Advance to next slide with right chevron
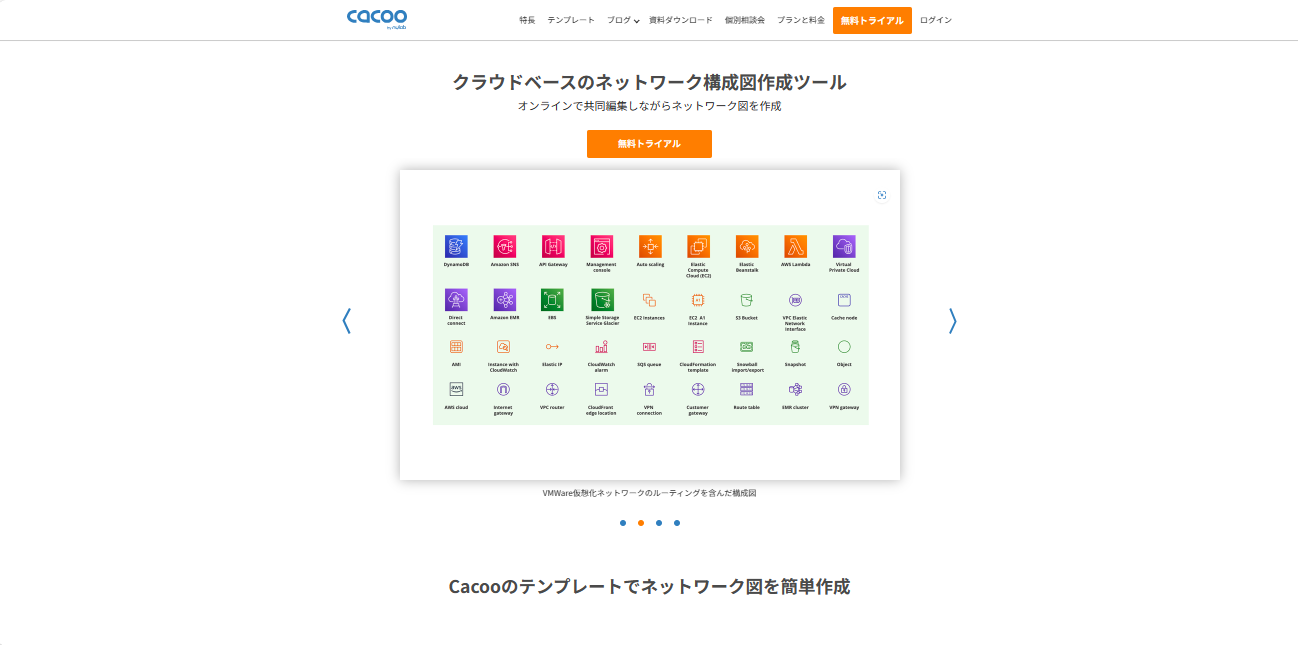1298x645 pixels. [x=952, y=320]
